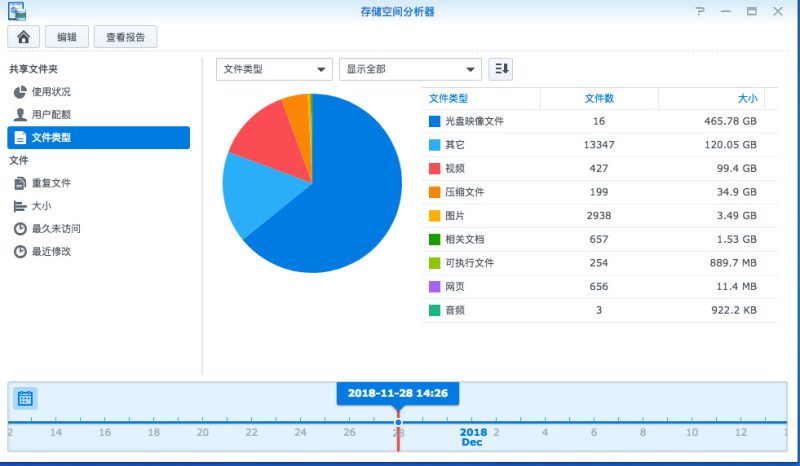800x466 pixels.
Task: Click the orange swatch for 压缩文件
Action: 434,192
